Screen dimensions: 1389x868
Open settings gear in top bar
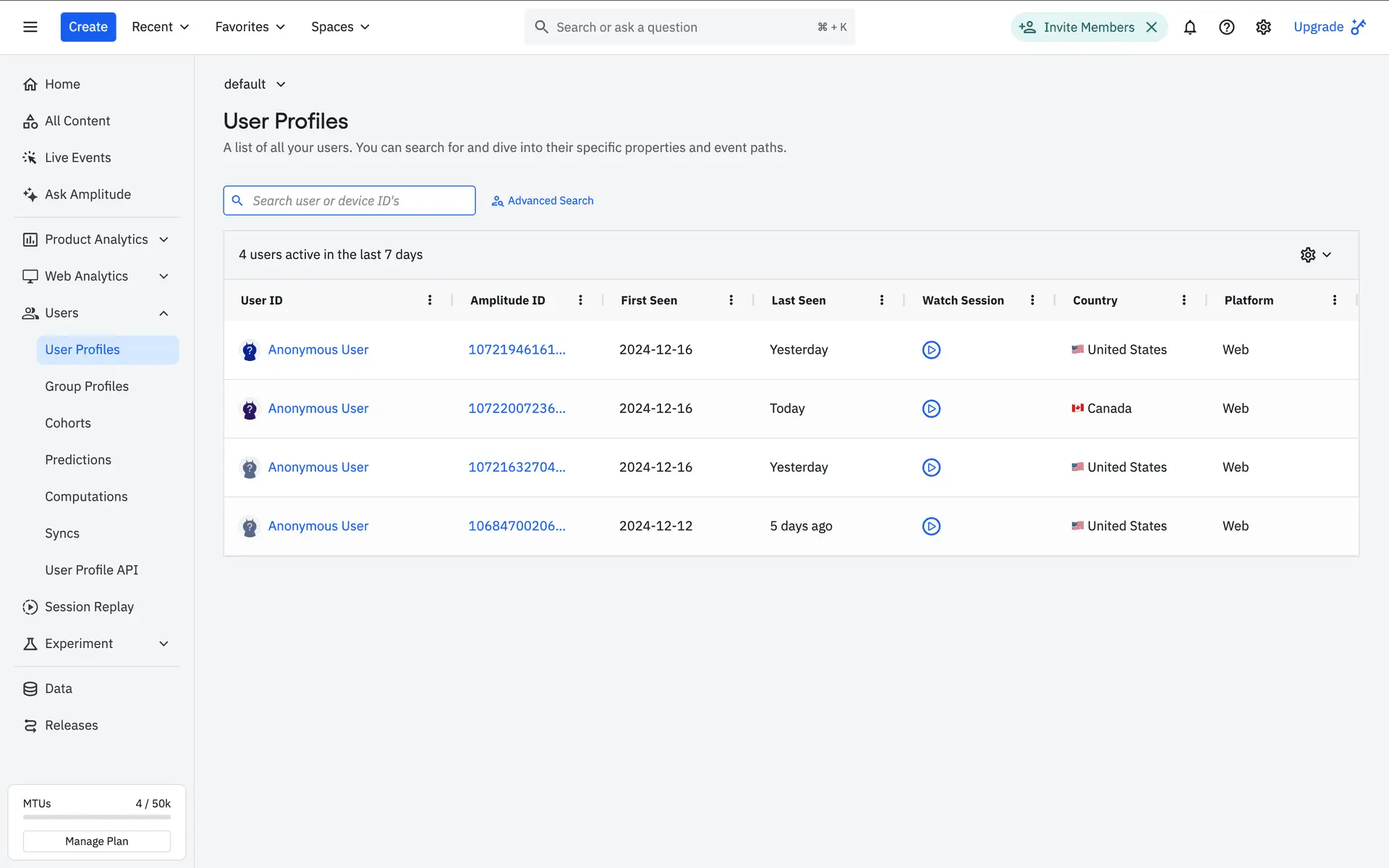(1263, 27)
